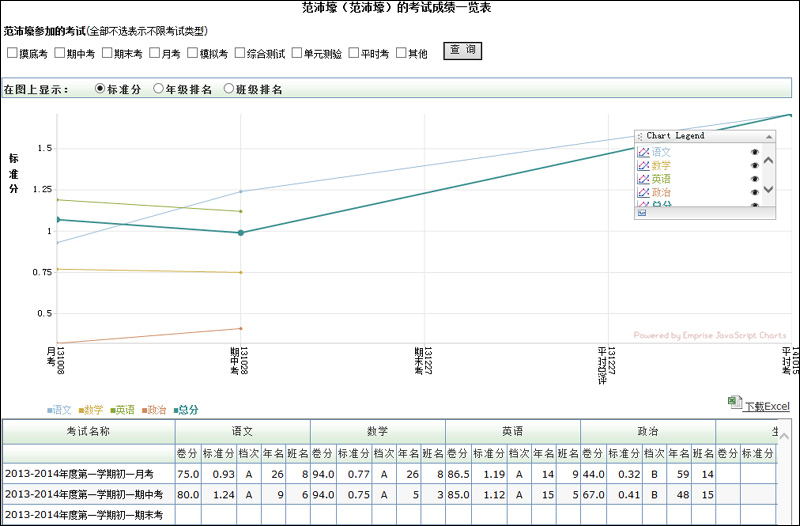The height and width of the screenshot is (526, 800).
Task: Toggle the eye icon for 政治 series
Action: [x=755, y=191]
